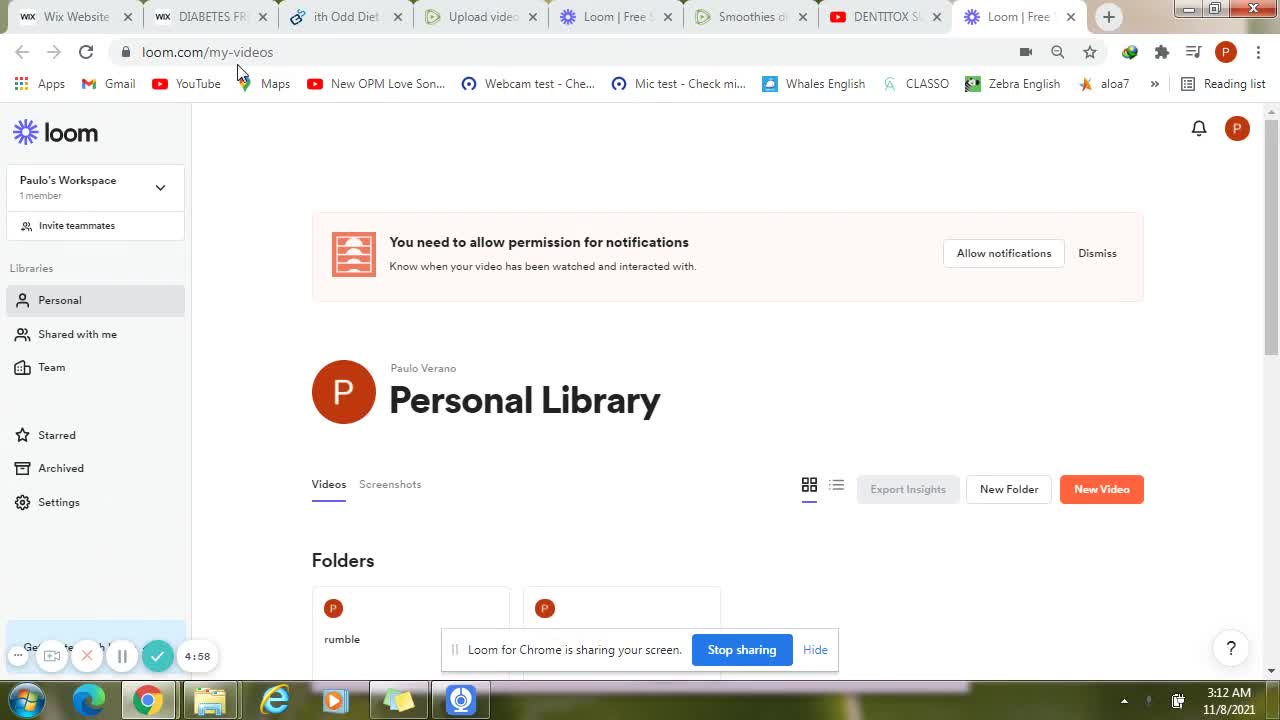Cancel recording with the red X
Viewport: 1280px width, 720px height.
(87, 656)
